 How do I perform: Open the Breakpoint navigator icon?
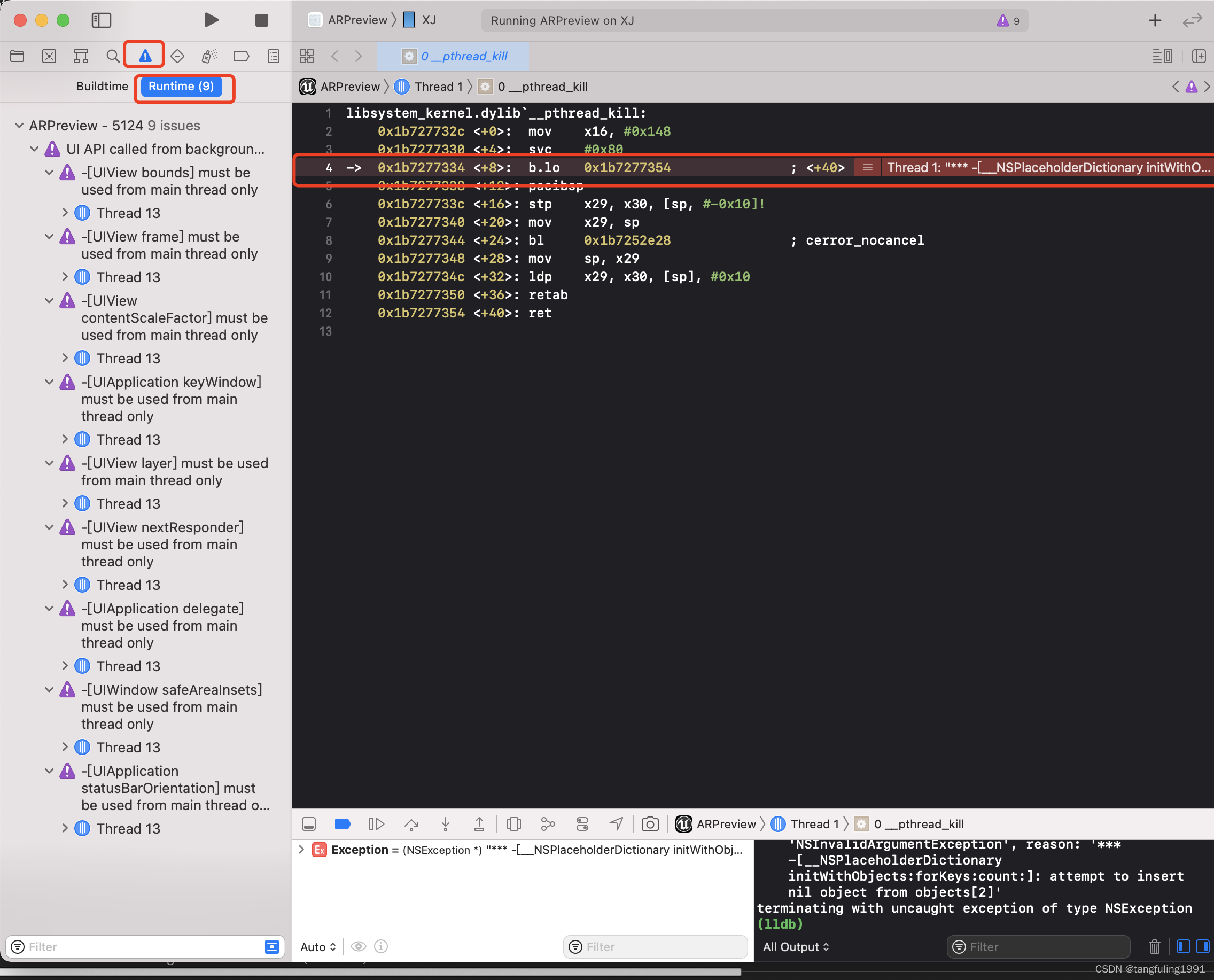pyautogui.click(x=241, y=56)
